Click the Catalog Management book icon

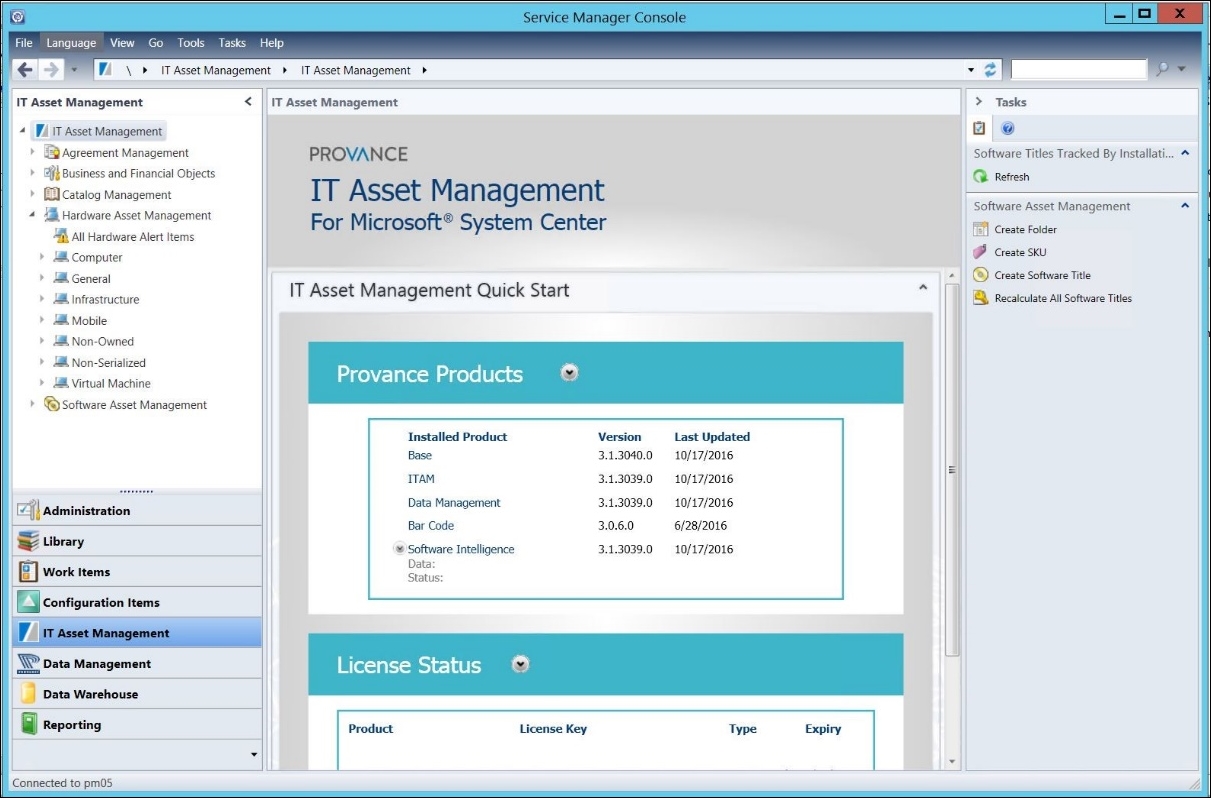coord(52,194)
